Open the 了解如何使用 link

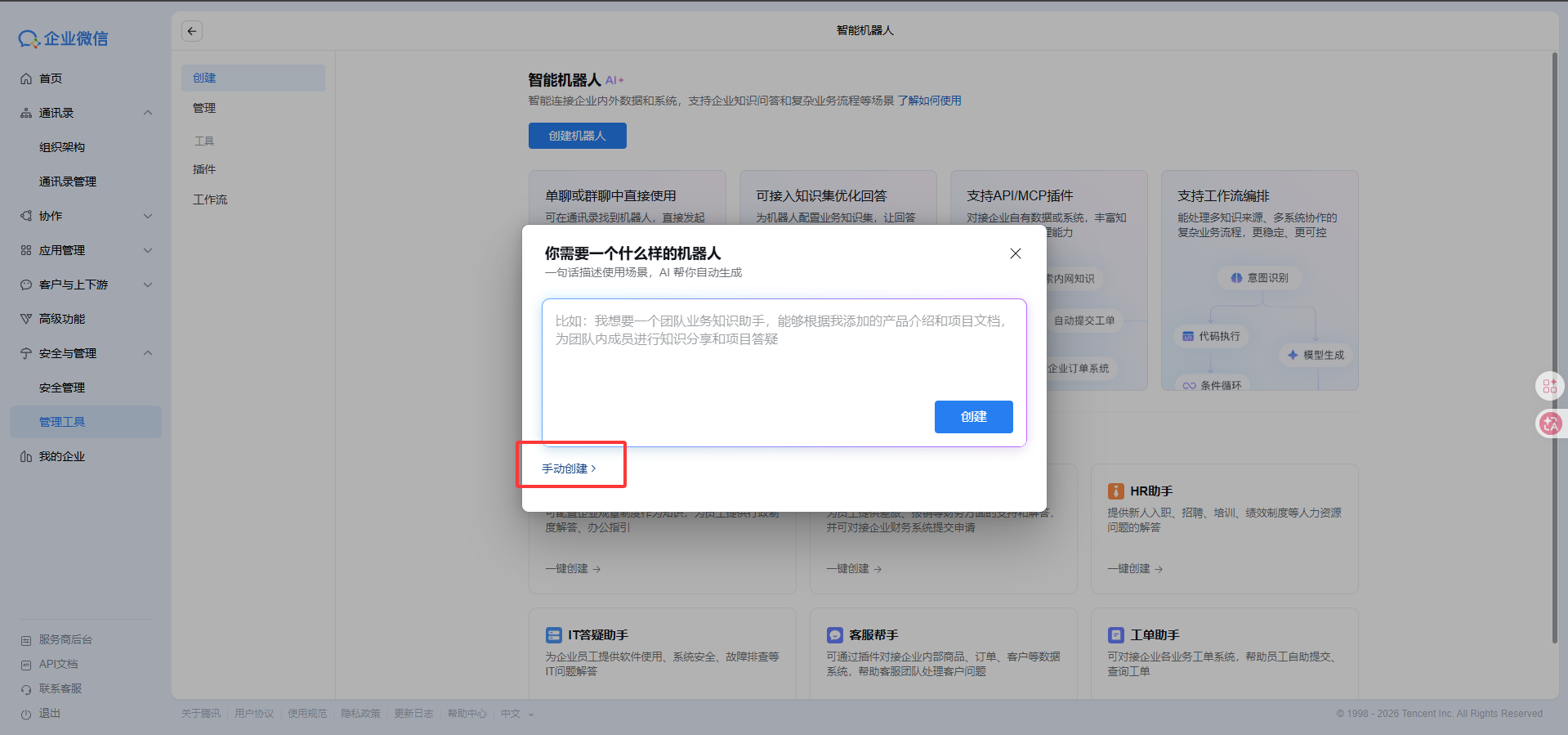[x=929, y=101]
